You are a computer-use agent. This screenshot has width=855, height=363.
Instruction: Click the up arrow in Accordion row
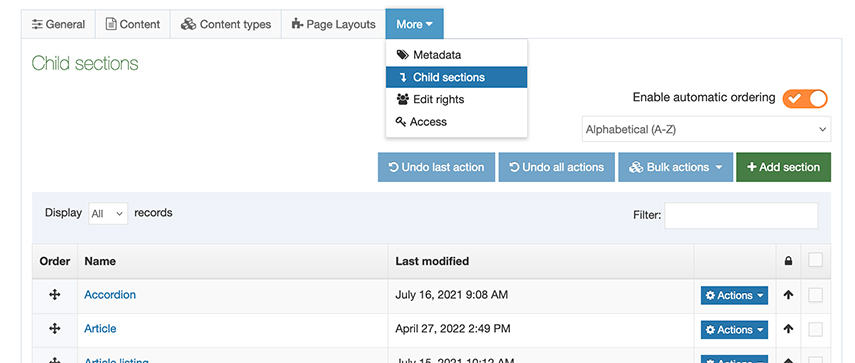(x=788, y=295)
